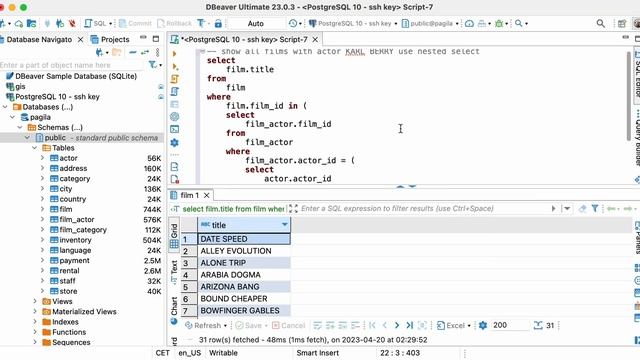Close the Database Navigator tab
The image size is (640, 360).
coord(80,39)
